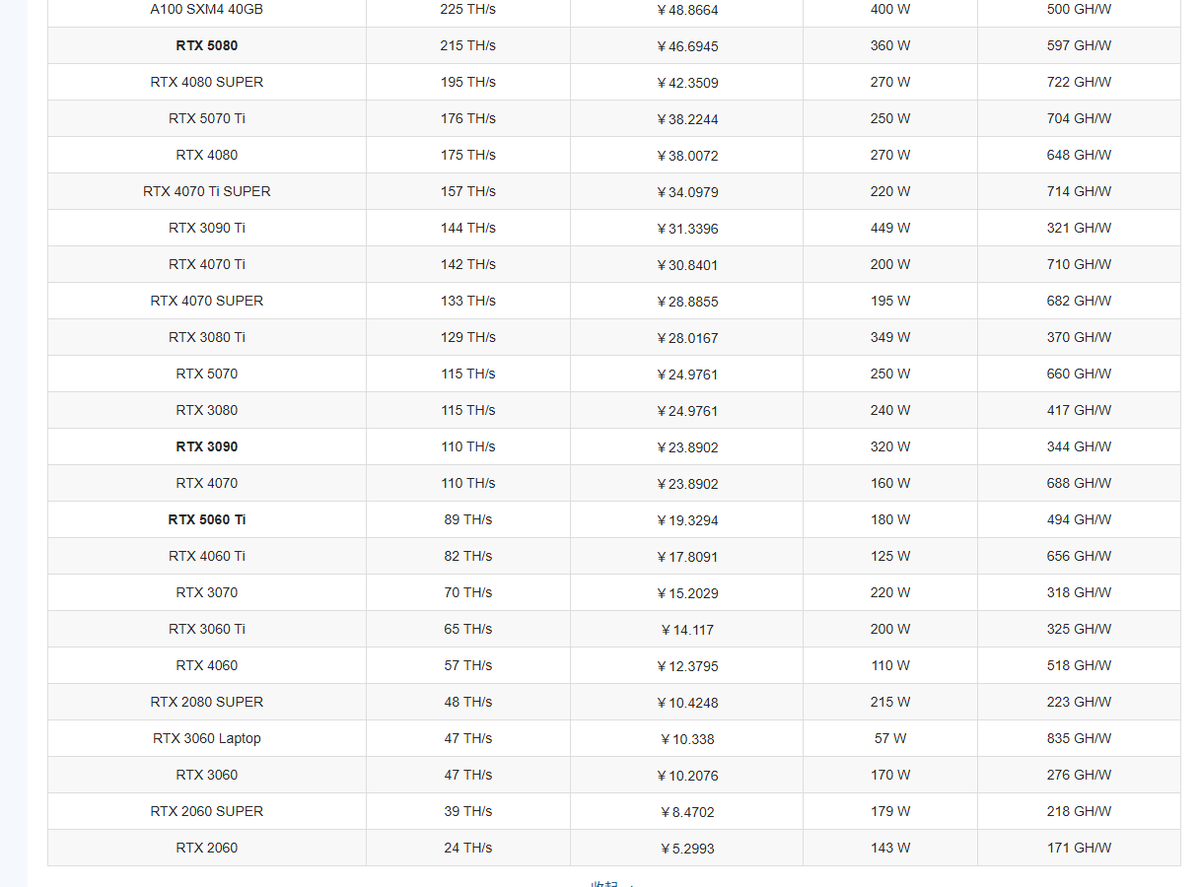Select the ¥48.8664 revenue value
The height and width of the screenshot is (887, 1200).
(687, 10)
